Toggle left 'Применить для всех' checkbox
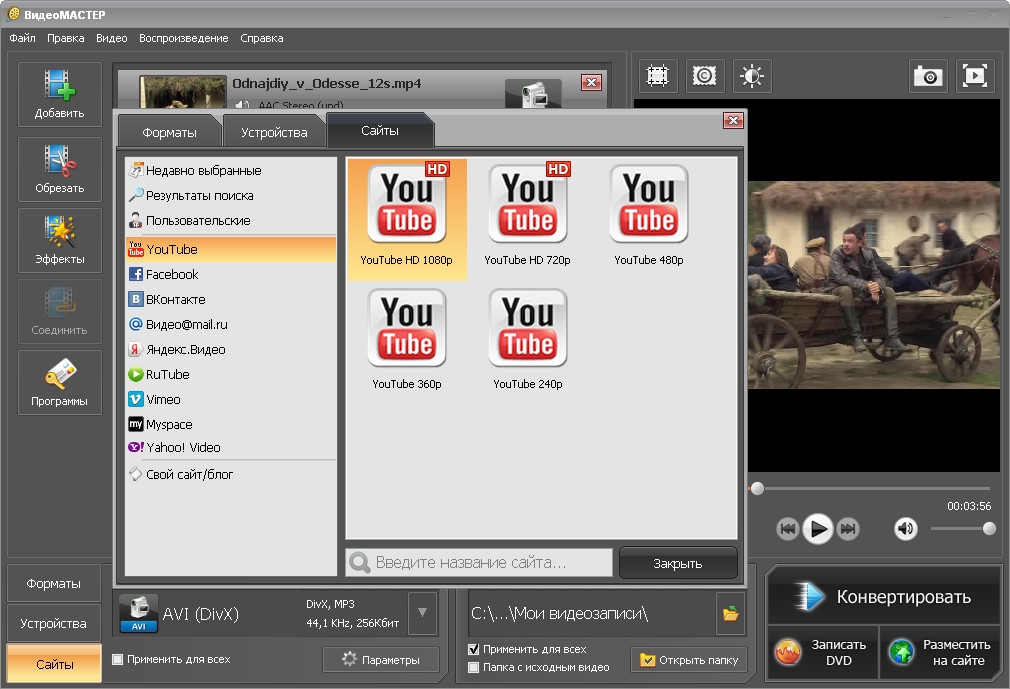 [118, 659]
